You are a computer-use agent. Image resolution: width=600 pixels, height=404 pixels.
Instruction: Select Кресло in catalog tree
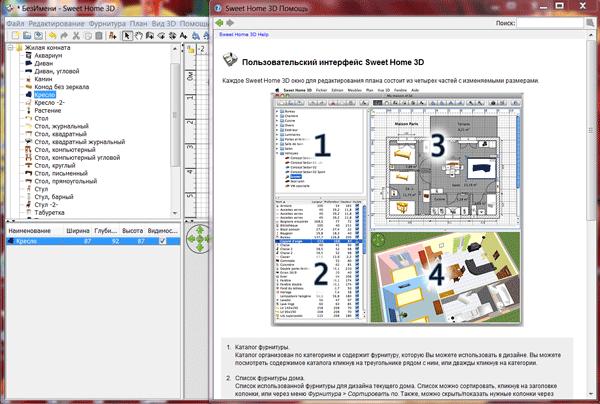click(45, 95)
